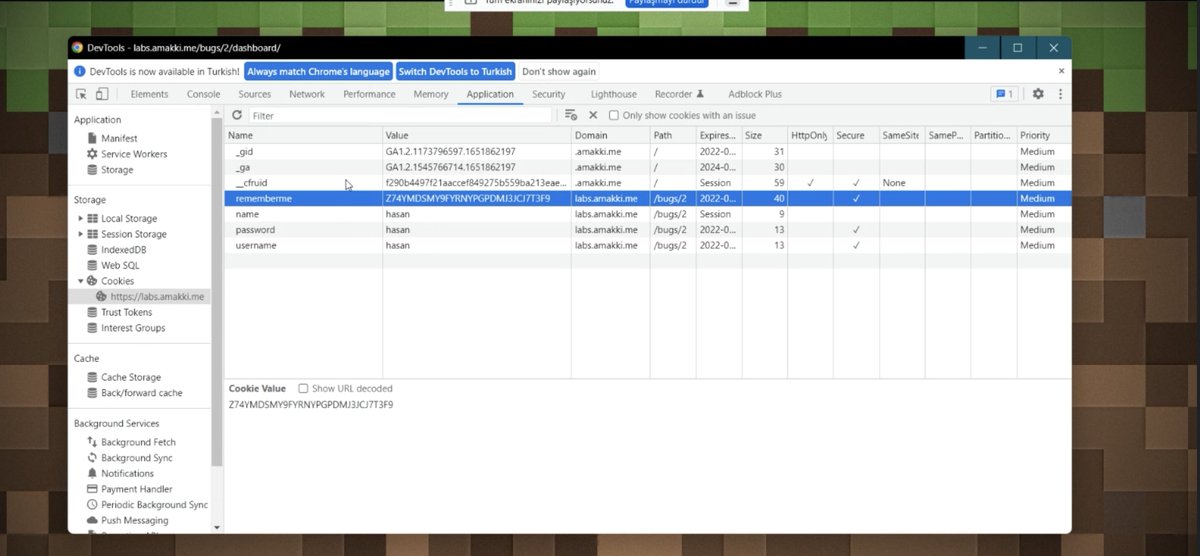
Task: Switch to the Console tab
Action: (203, 94)
